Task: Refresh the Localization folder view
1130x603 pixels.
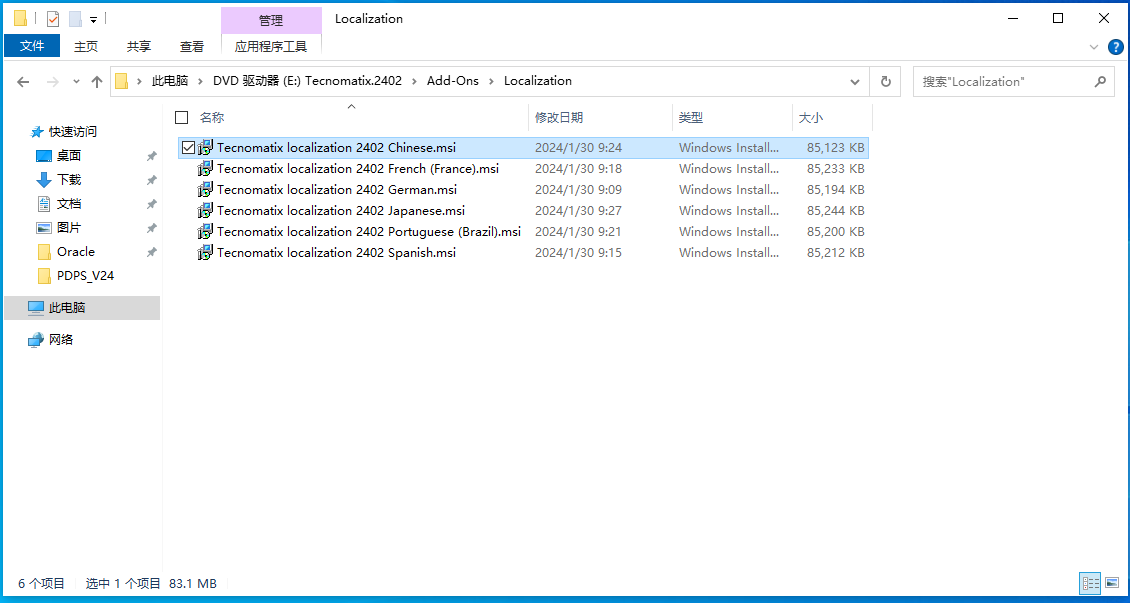Action: (x=885, y=82)
